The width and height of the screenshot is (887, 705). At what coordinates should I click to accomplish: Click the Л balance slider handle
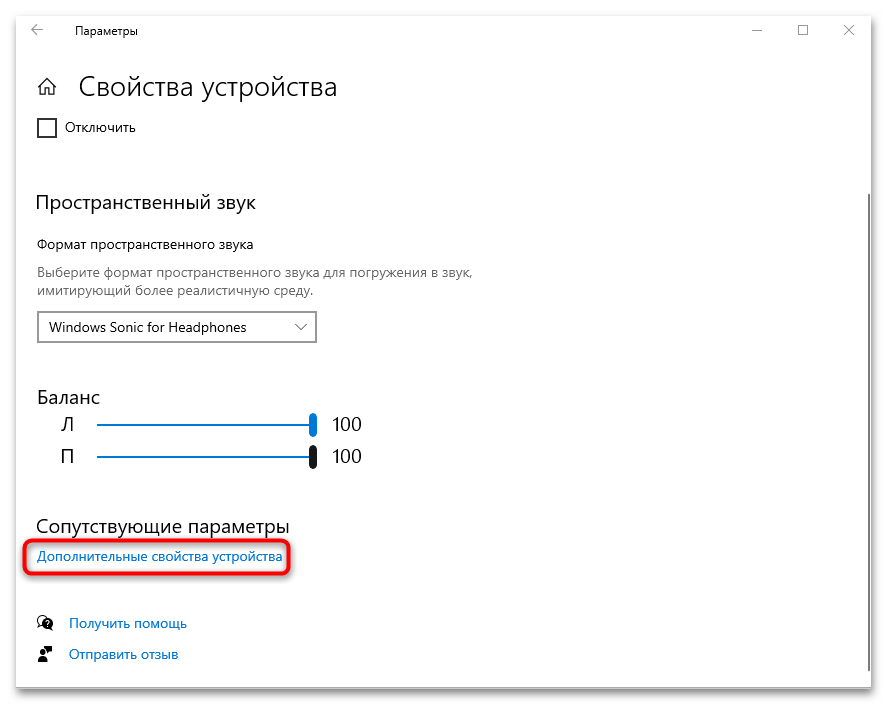[313, 425]
